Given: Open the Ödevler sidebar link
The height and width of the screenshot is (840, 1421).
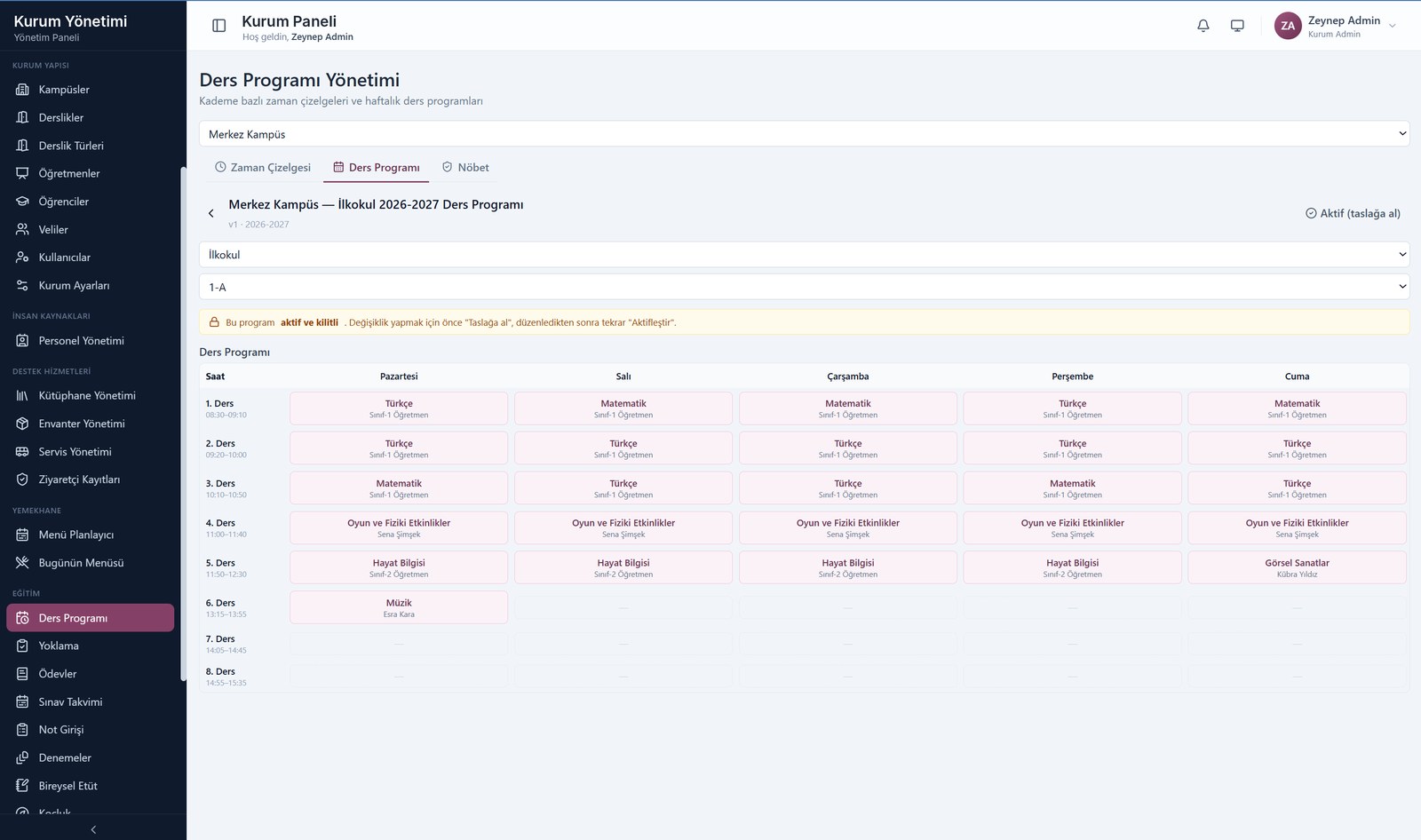Looking at the screenshot, I should tap(91, 674).
